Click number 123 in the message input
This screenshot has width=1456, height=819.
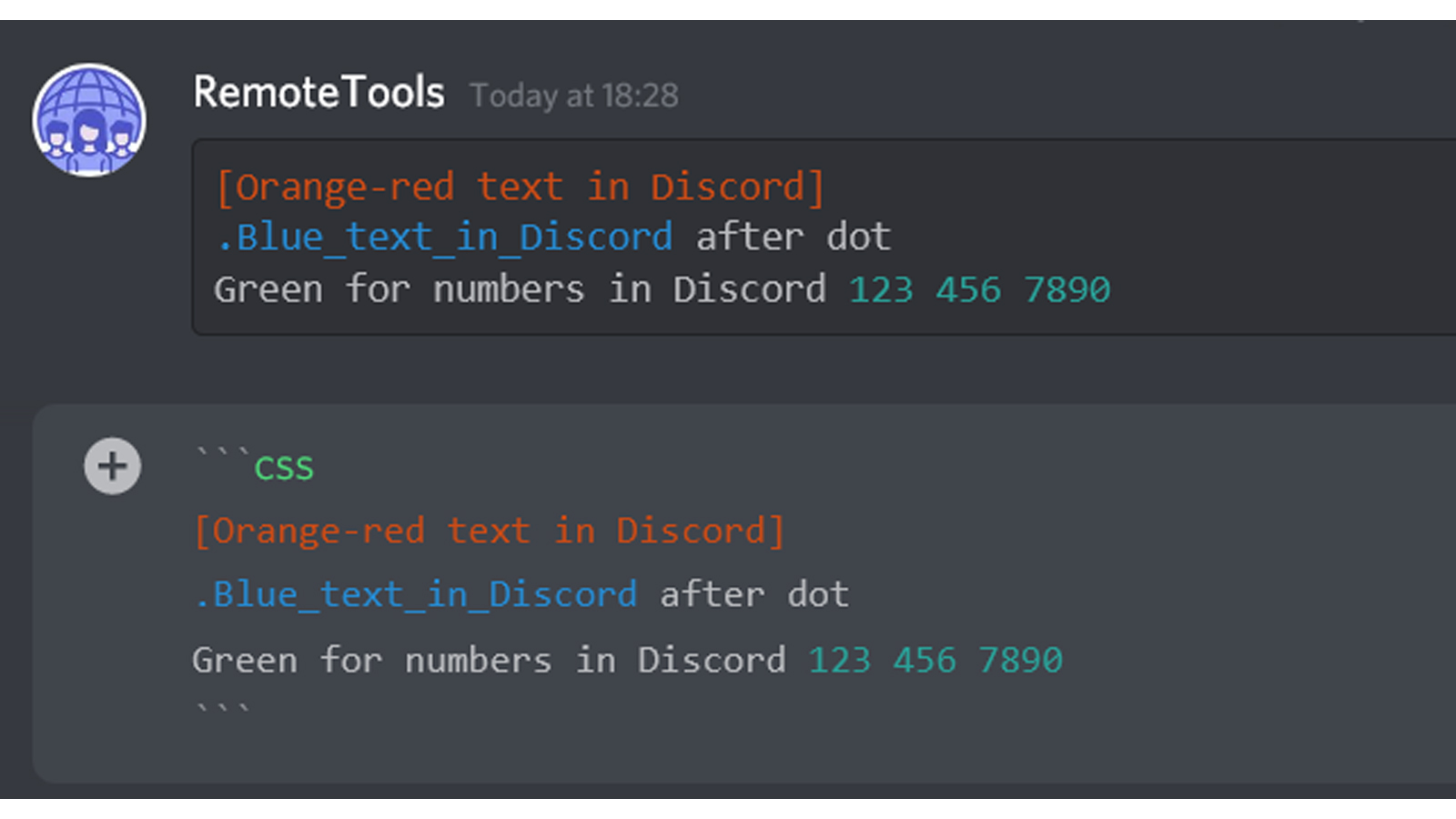[839, 661]
